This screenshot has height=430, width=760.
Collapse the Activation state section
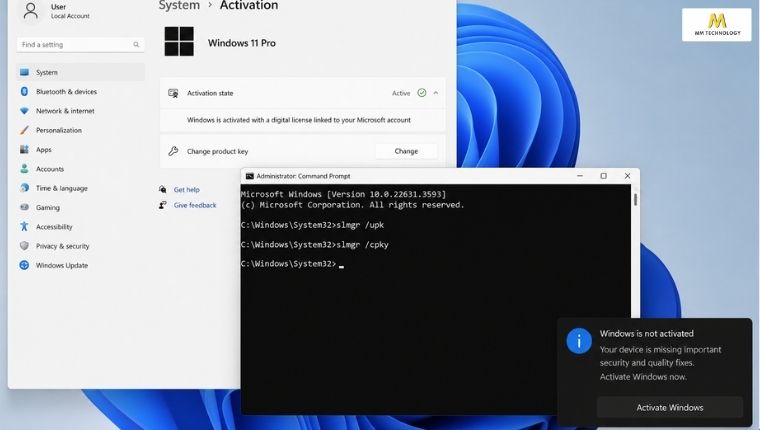(436, 93)
